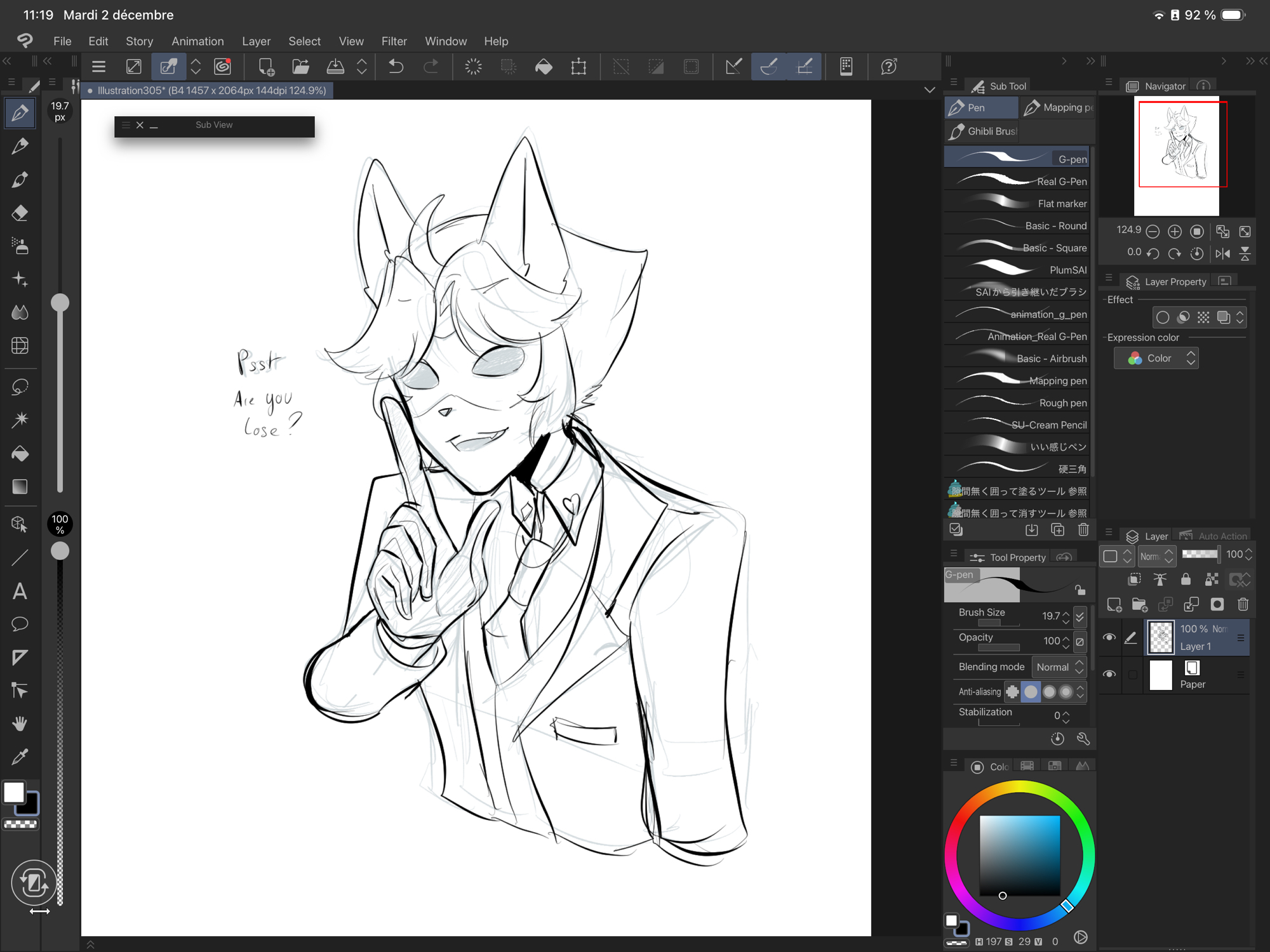The height and width of the screenshot is (952, 1270).
Task: Open Expression color dropdown
Action: point(1156,359)
